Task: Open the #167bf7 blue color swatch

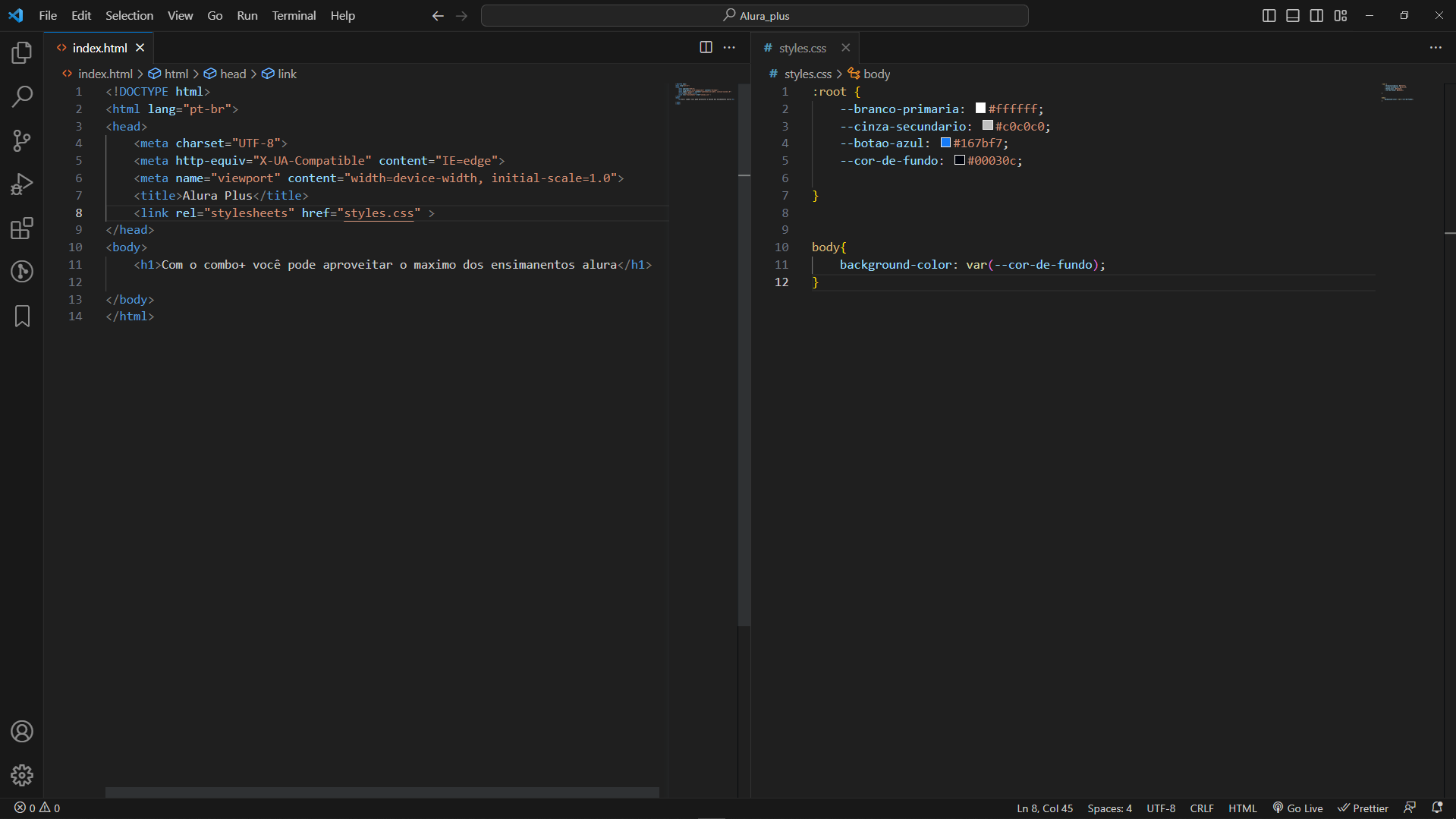Action: click(945, 143)
